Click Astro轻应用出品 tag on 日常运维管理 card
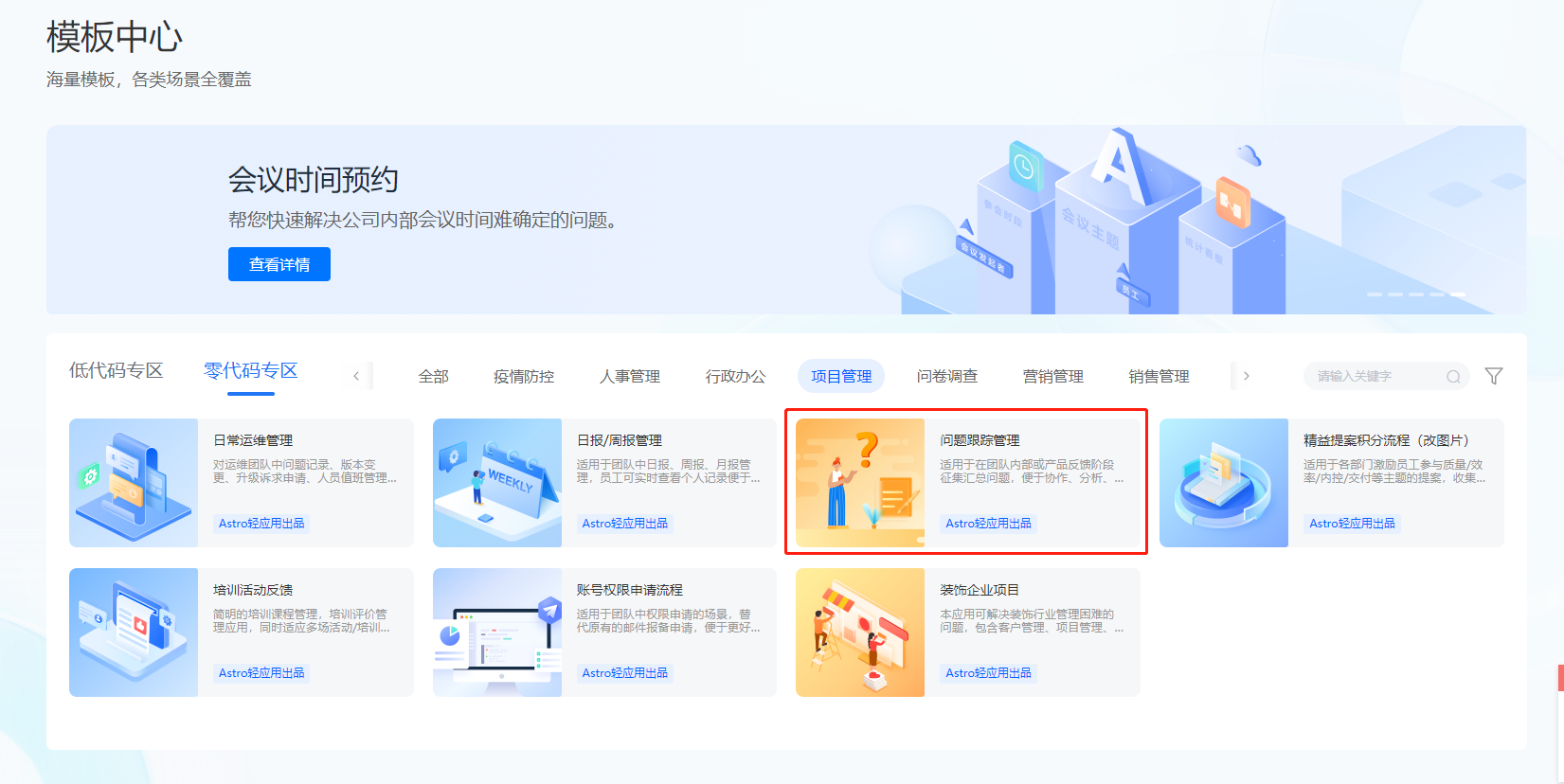 click(261, 524)
